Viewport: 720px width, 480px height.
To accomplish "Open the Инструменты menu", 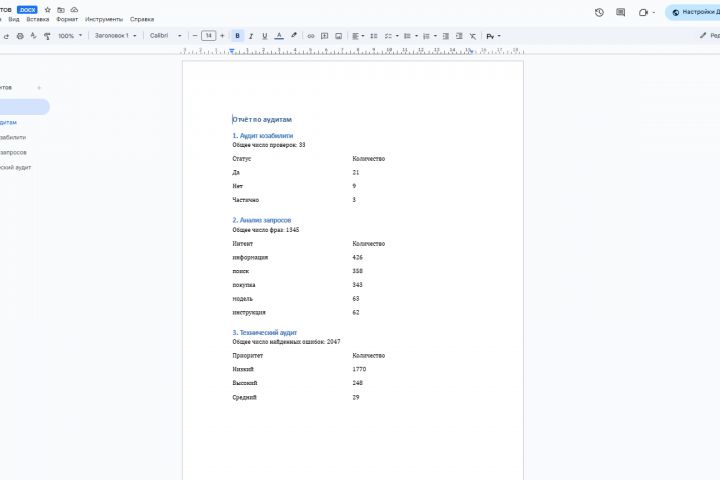I will coord(104,19).
